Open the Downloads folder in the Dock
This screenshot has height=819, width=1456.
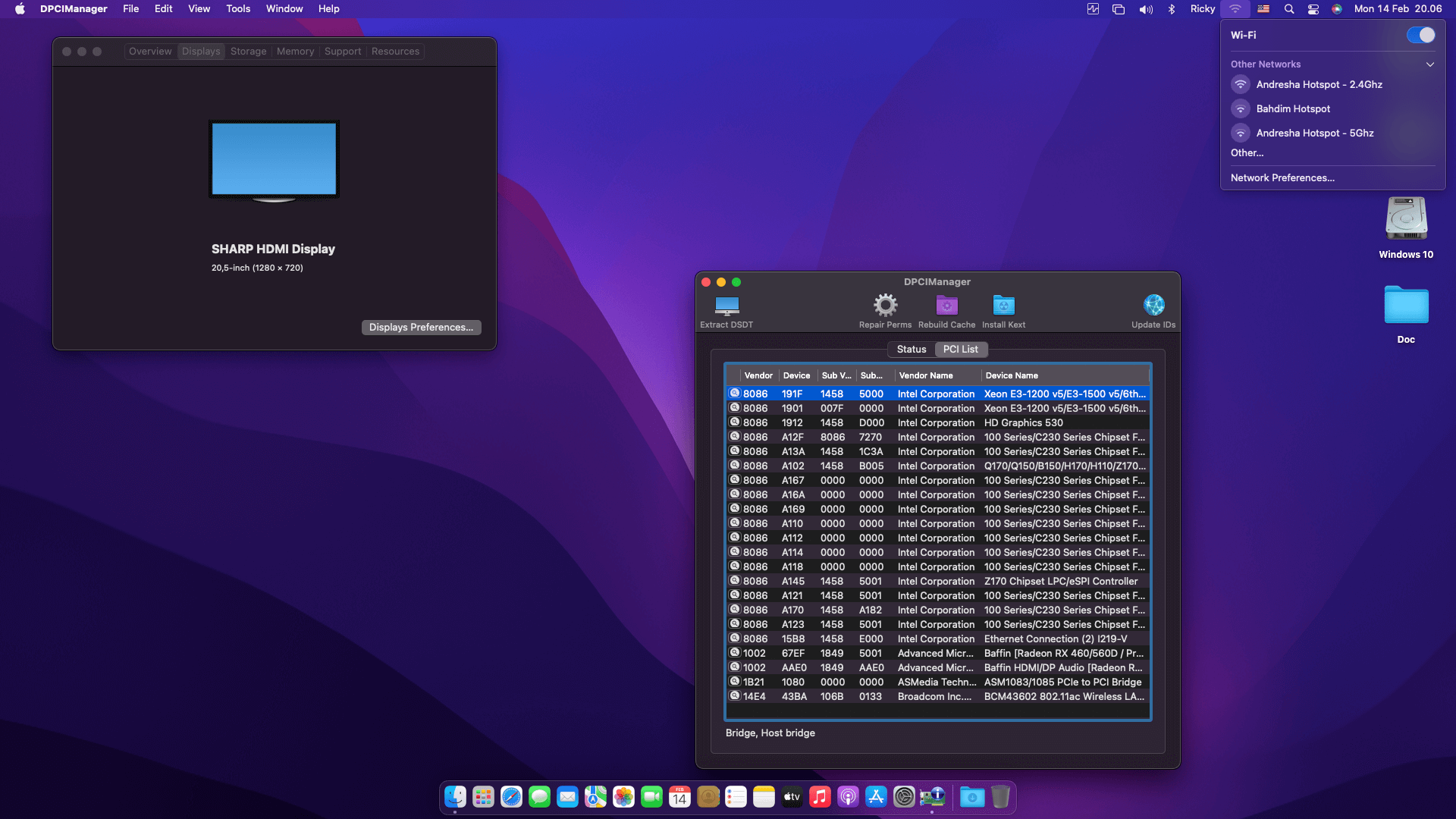[x=972, y=796]
